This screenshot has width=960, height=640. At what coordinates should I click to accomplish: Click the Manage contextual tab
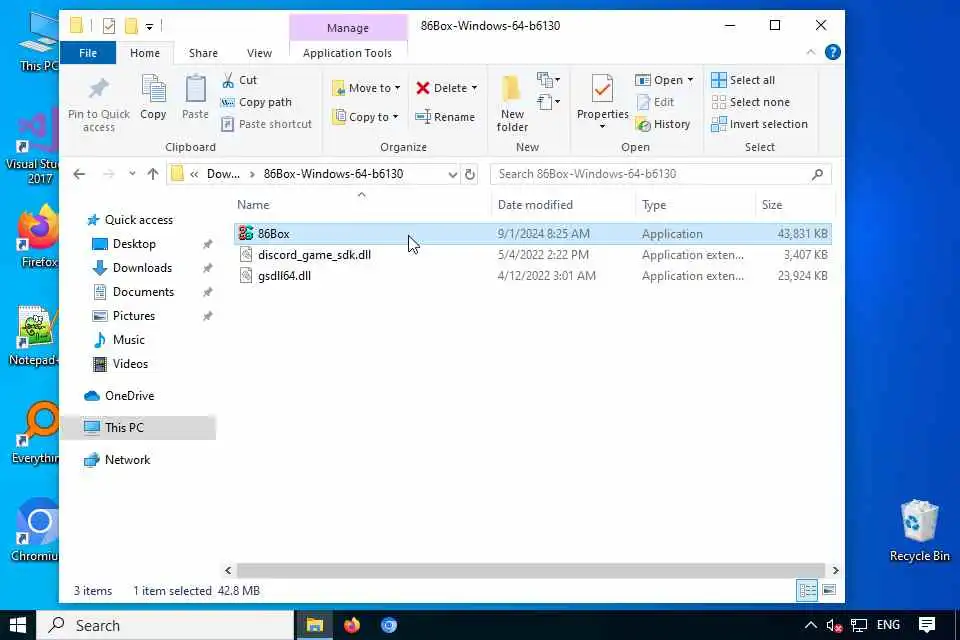tap(348, 28)
